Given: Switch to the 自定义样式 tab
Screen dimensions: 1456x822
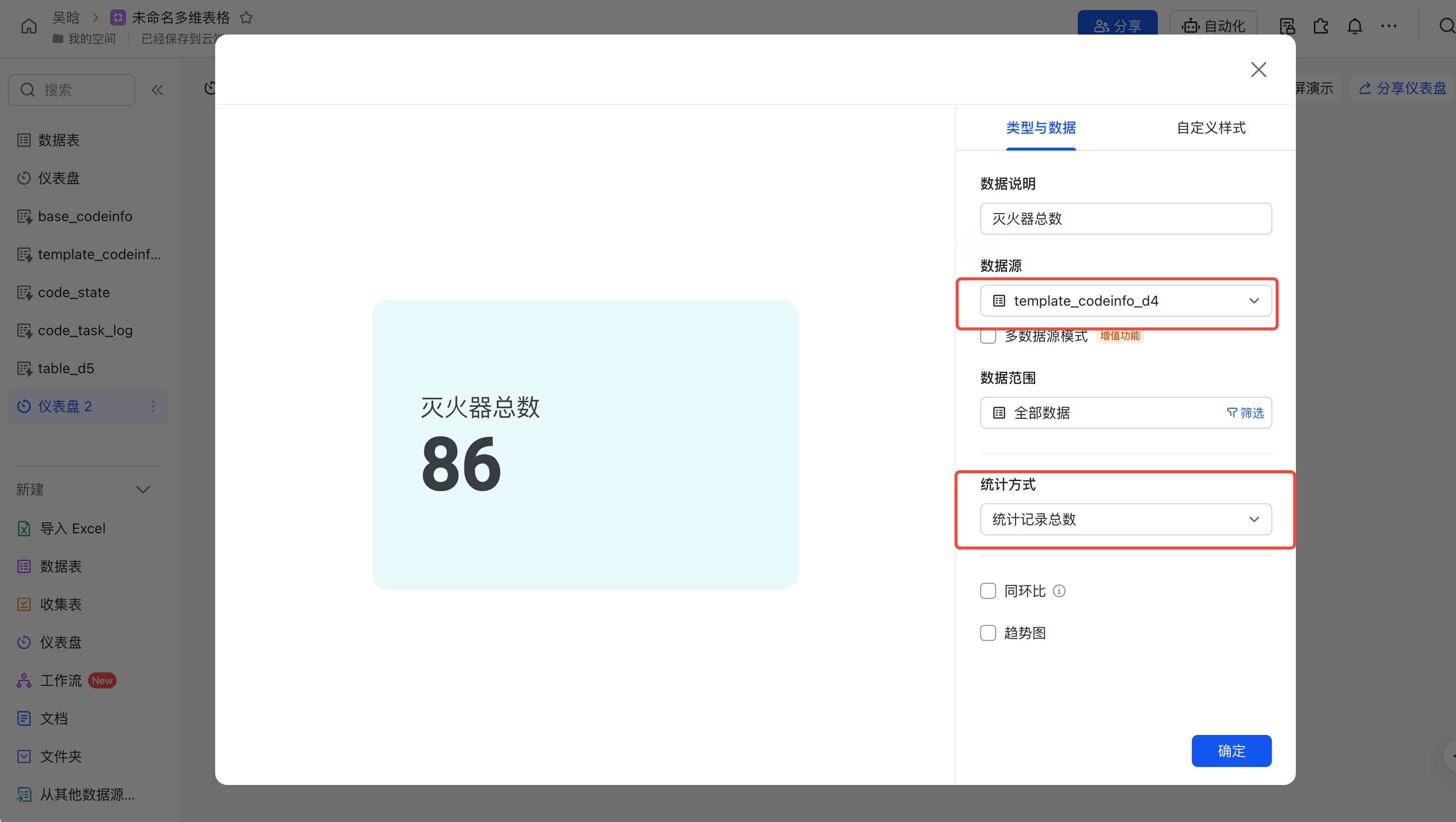Looking at the screenshot, I should [x=1211, y=128].
